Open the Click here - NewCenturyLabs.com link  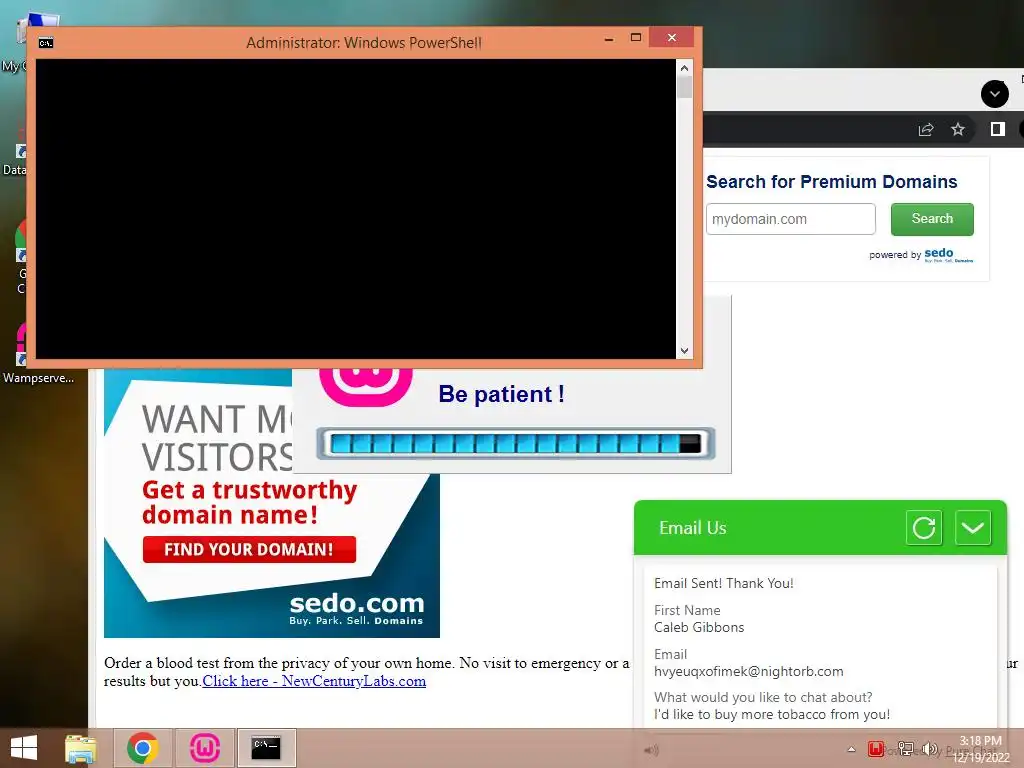(314, 680)
